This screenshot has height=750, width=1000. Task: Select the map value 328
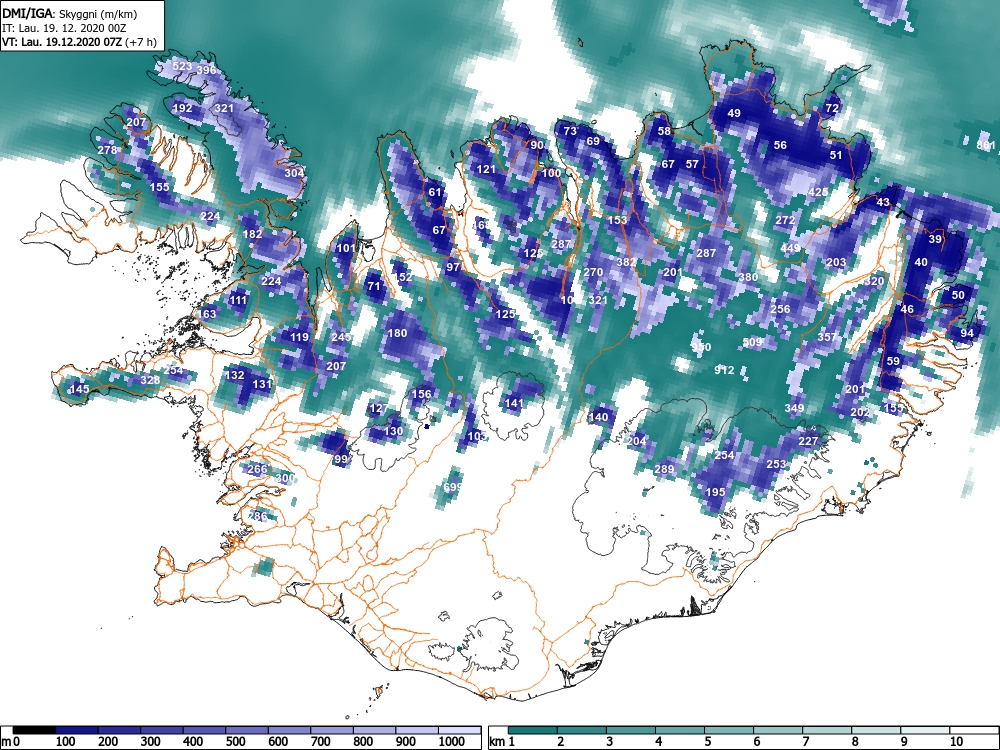(150, 380)
